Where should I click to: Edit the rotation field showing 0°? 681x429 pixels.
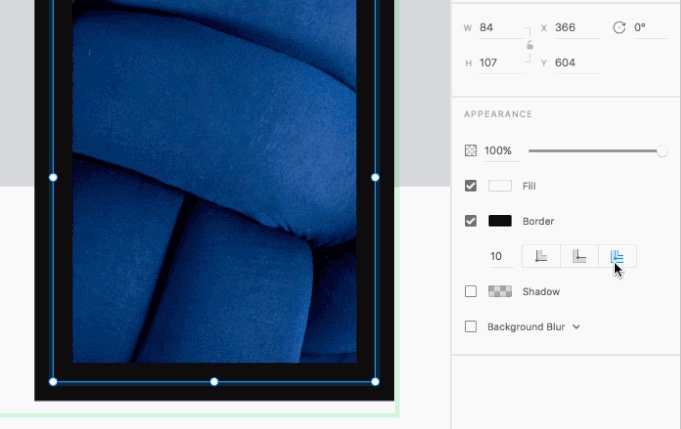[650, 28]
